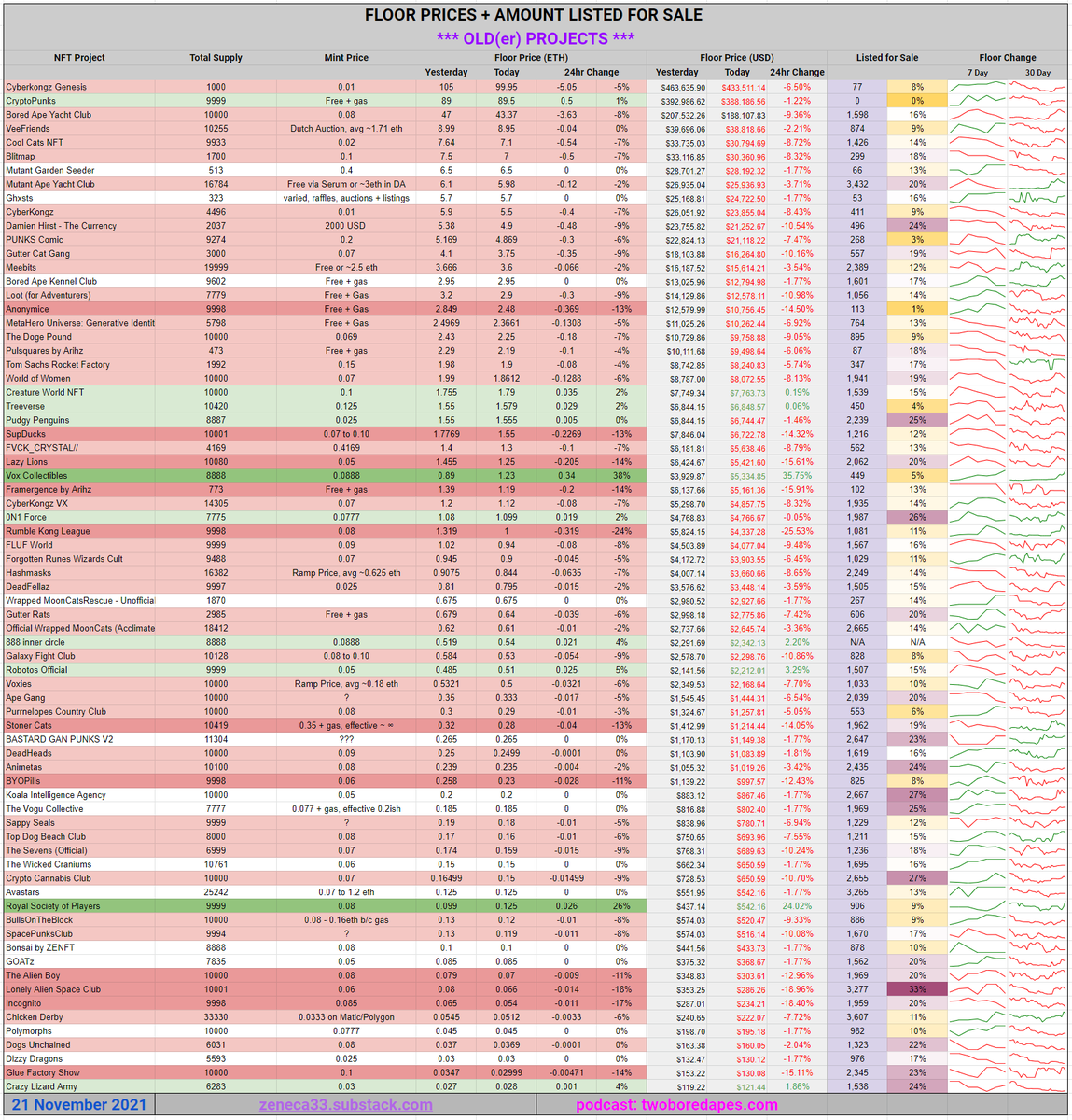Select the CryptoPunks project name
The width and height of the screenshot is (1072, 1120).
[31, 101]
